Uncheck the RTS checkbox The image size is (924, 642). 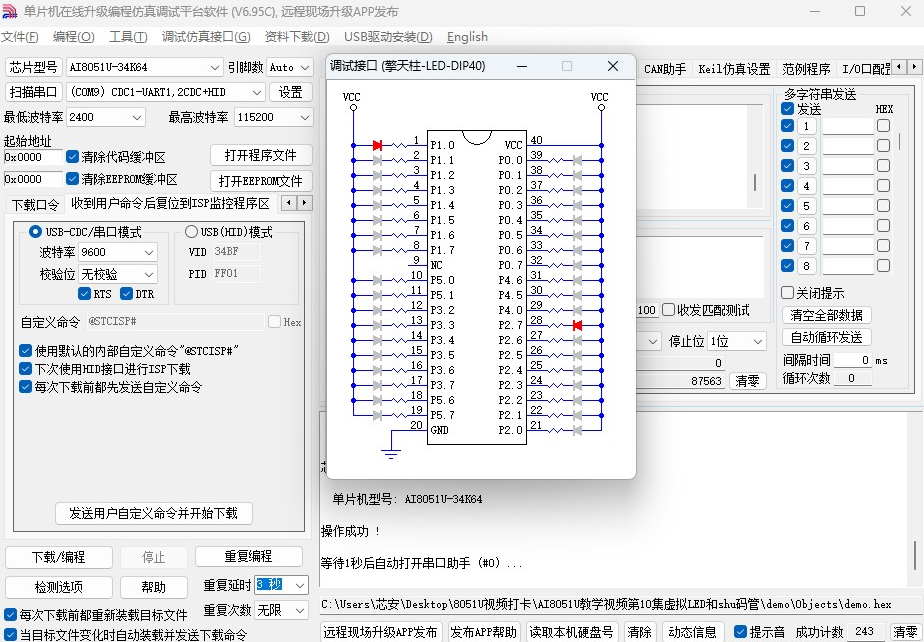coord(84,294)
